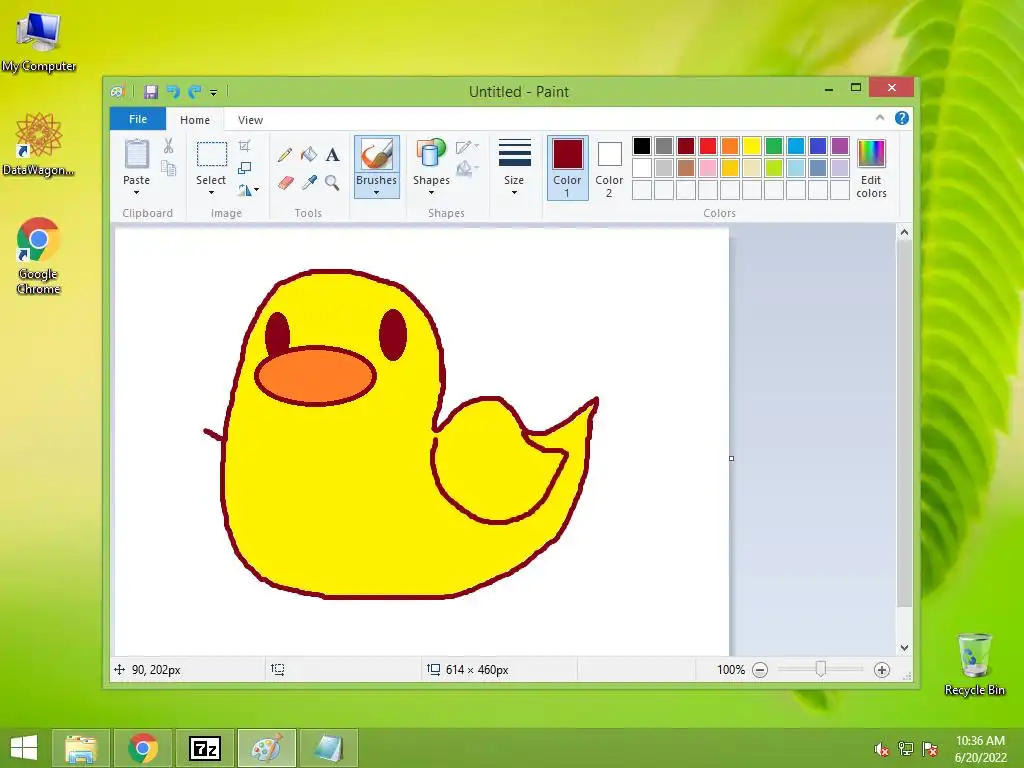The width and height of the screenshot is (1024, 768).
Task: Click the Paste clipboard icon
Action: tap(136, 155)
